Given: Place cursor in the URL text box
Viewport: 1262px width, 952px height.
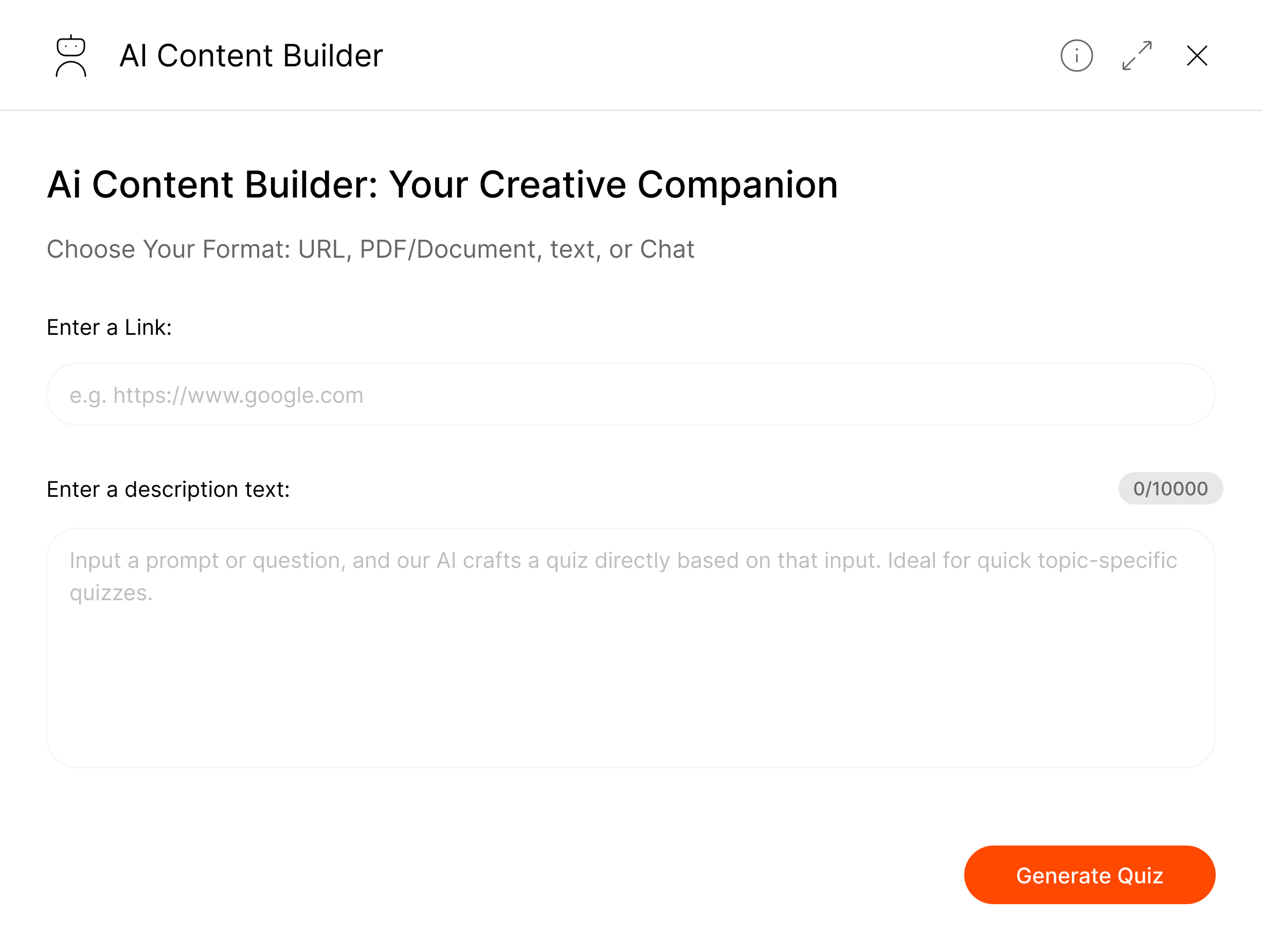Looking at the screenshot, I should point(630,394).
